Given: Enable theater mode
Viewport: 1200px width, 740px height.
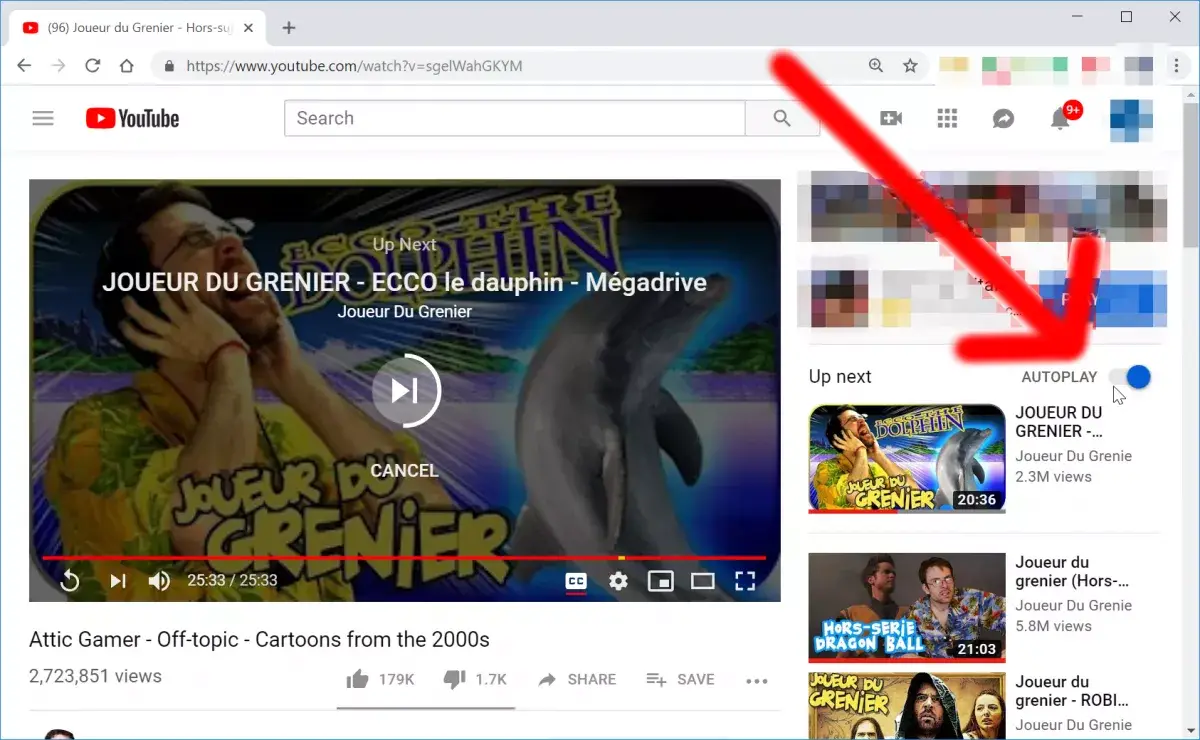Looking at the screenshot, I should pyautogui.click(x=703, y=580).
